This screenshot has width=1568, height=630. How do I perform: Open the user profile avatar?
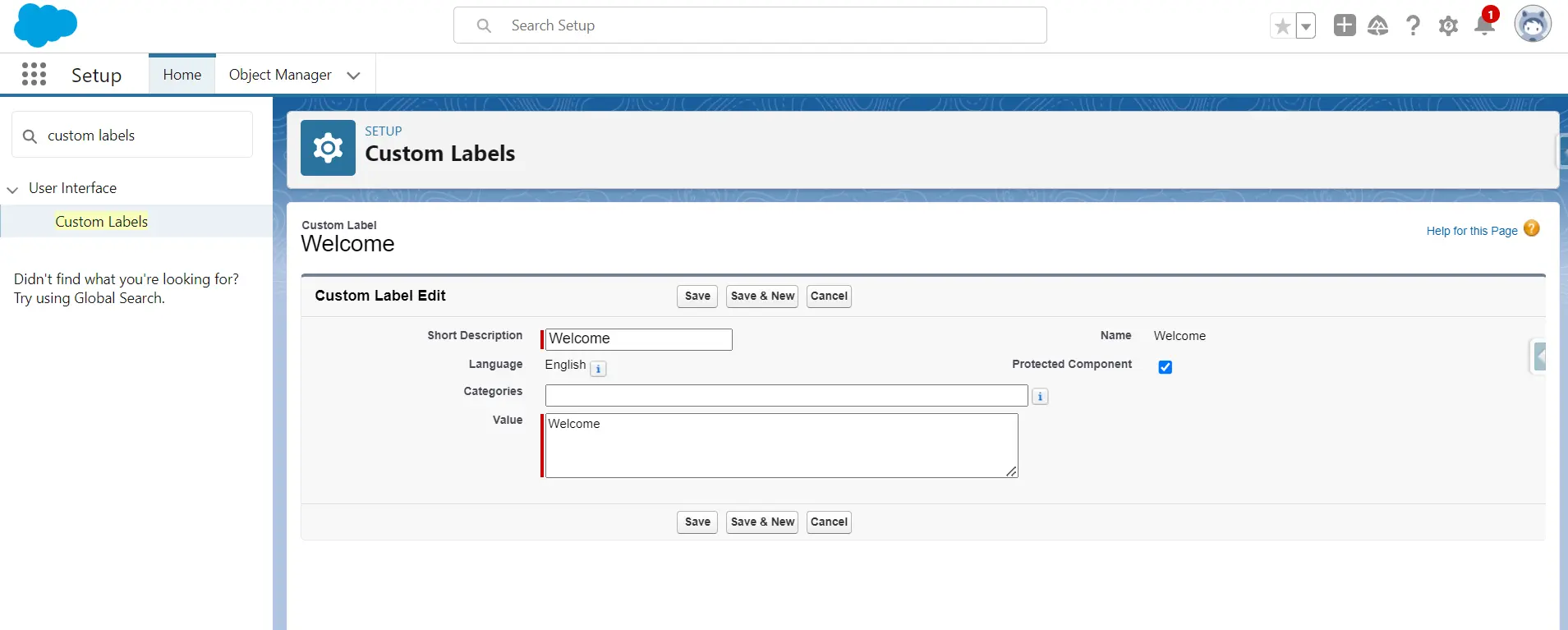[x=1532, y=25]
